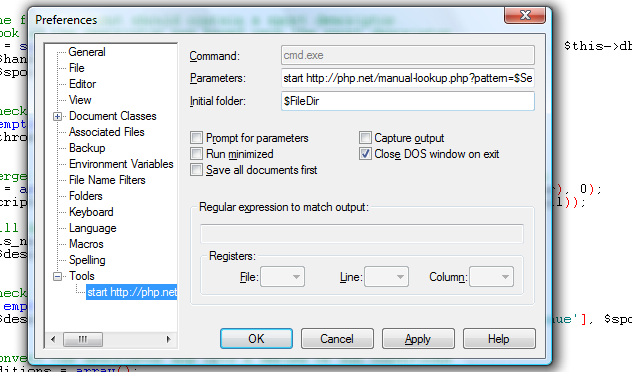
Task: Open Associated Files category
Action: (107, 132)
